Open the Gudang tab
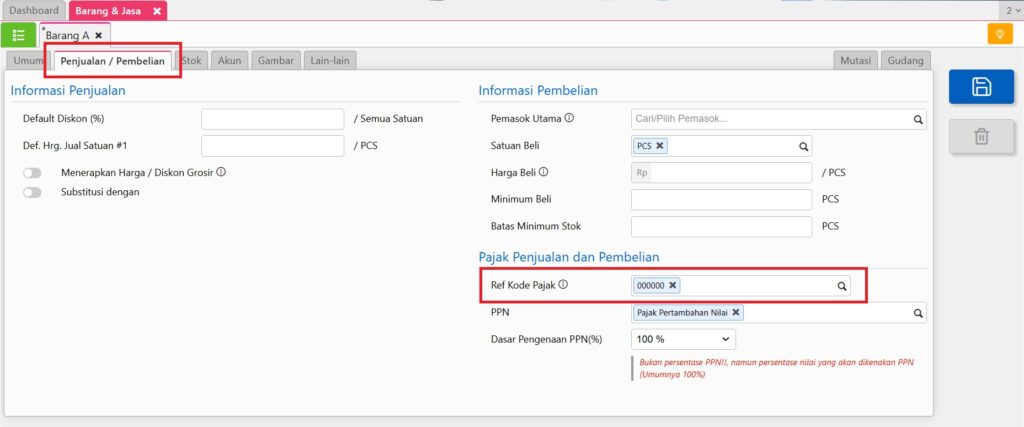The height and width of the screenshot is (427, 1024). click(x=905, y=61)
